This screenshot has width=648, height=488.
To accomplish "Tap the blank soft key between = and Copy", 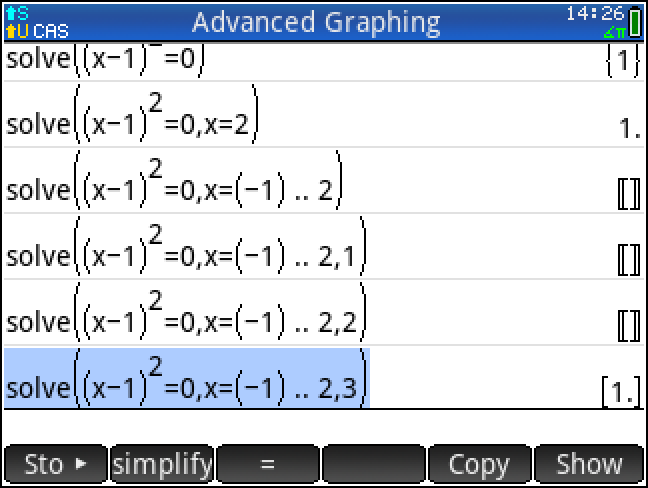I will (x=374, y=465).
